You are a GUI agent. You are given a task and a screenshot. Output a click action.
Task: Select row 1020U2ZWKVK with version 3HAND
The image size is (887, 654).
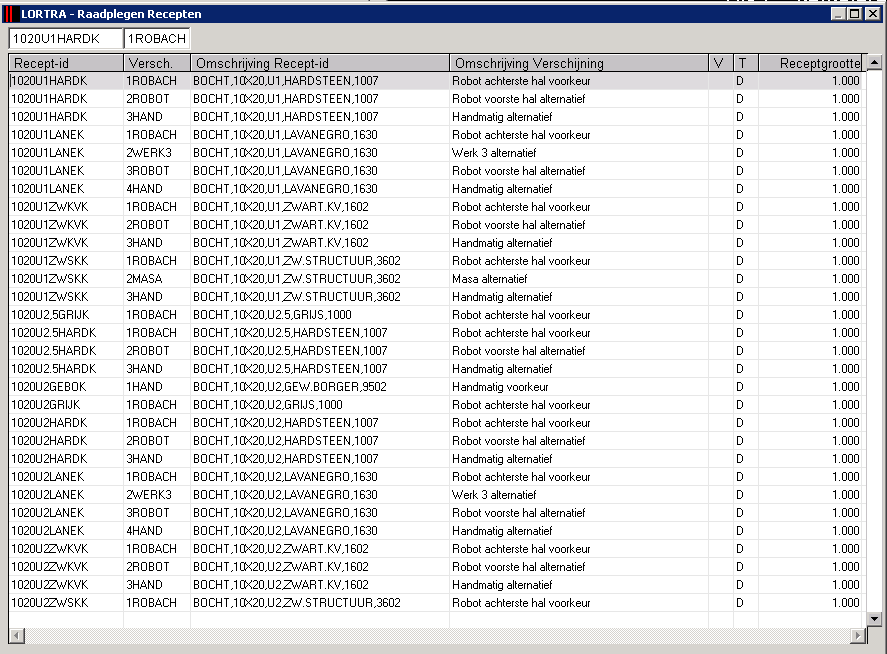pyautogui.click(x=438, y=585)
